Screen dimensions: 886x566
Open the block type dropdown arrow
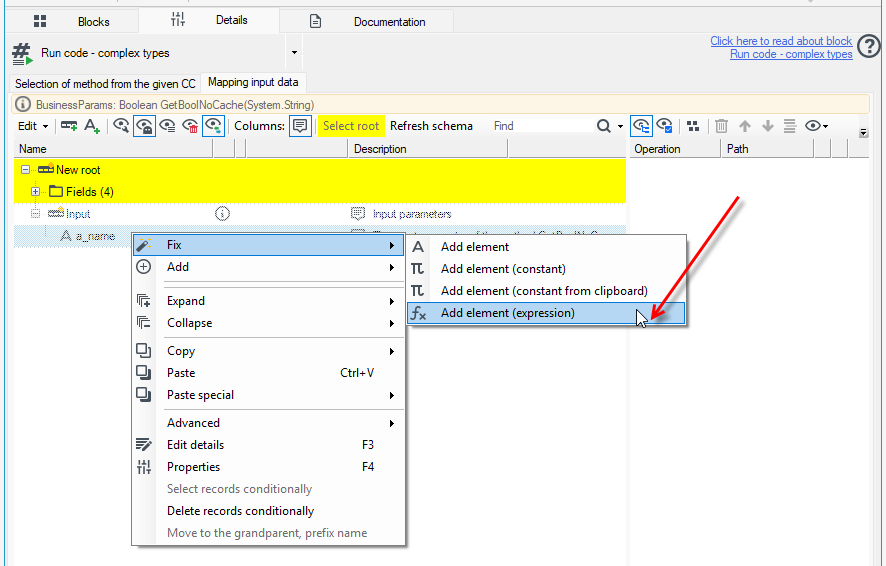click(294, 53)
